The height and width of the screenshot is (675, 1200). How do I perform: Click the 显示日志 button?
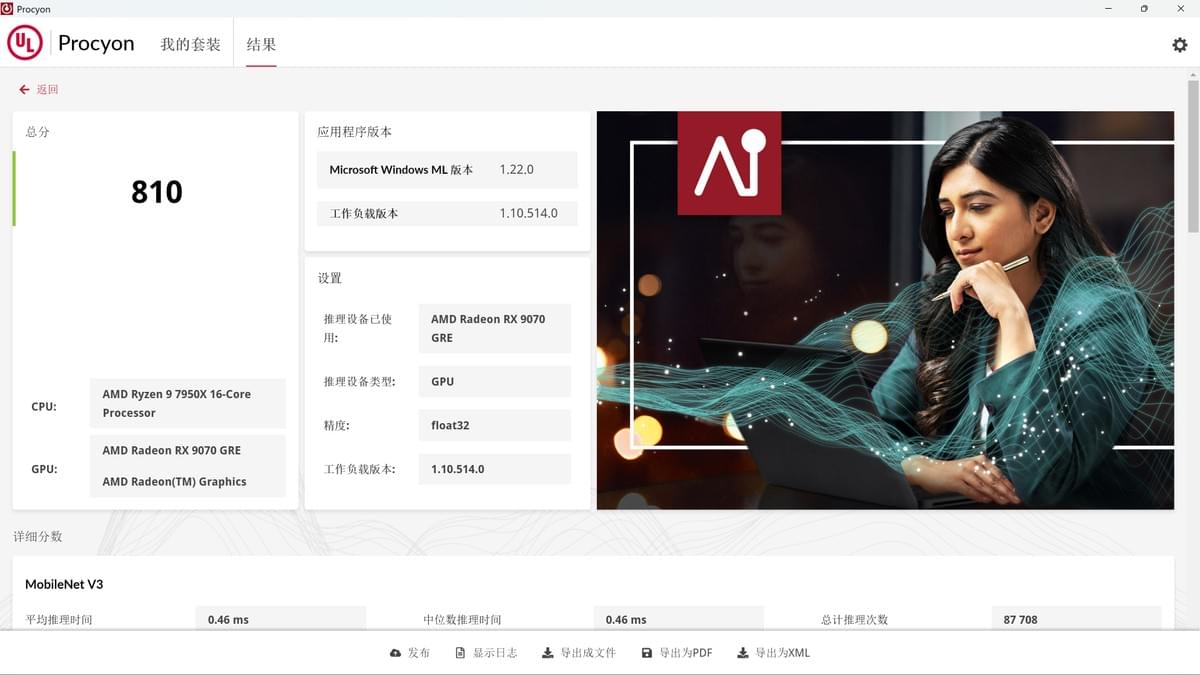486,653
